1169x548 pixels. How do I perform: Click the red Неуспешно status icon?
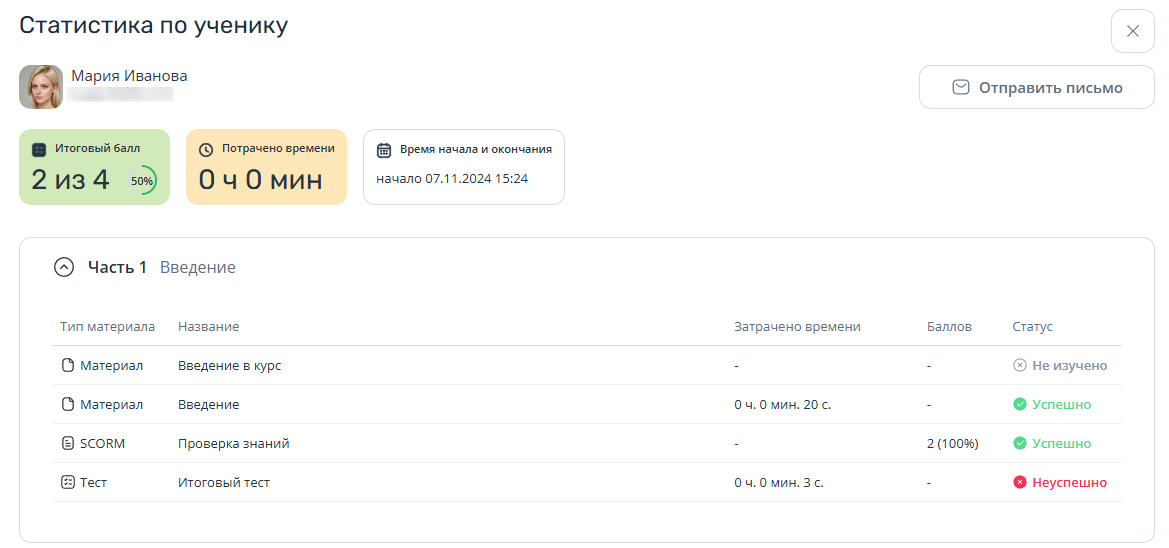[x=1020, y=482]
